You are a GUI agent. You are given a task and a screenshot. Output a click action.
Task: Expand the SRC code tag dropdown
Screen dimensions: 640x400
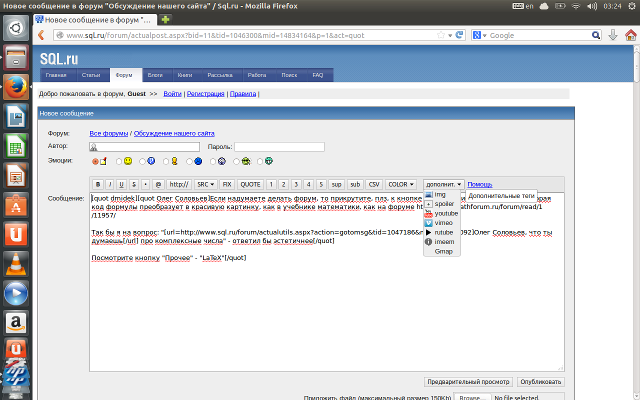click(205, 184)
